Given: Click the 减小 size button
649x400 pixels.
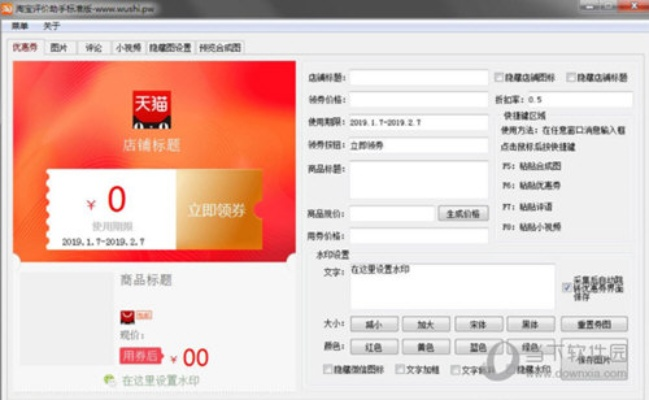Looking at the screenshot, I should tap(374, 324).
